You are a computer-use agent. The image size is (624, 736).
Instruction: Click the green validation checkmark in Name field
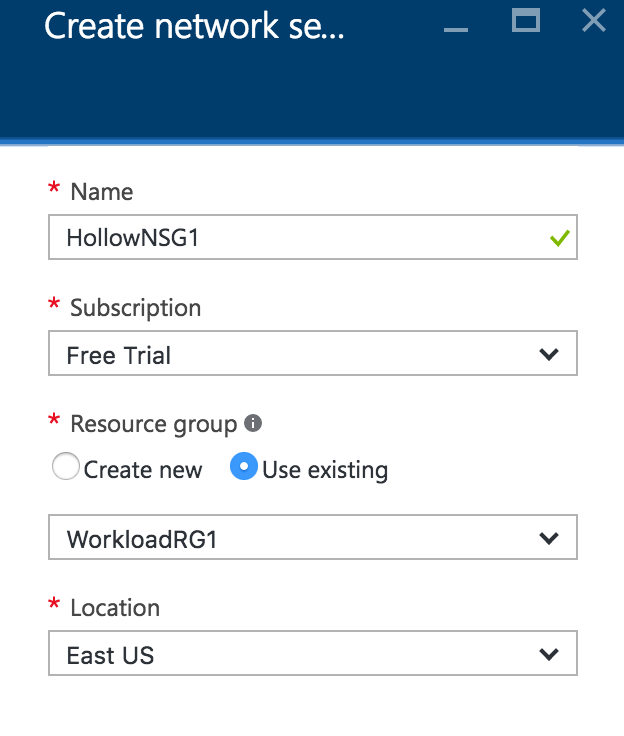click(559, 238)
